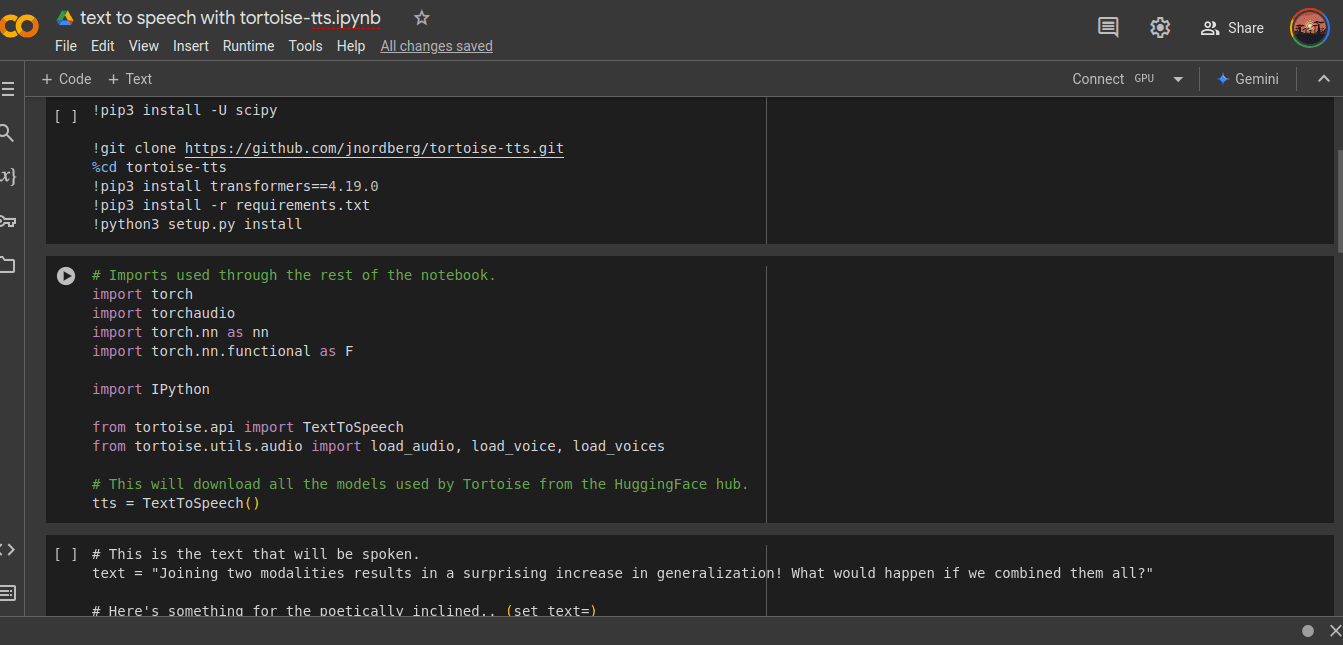Viewport: 1343px width, 645px height.
Task: Open the Tools menu
Action: click(x=305, y=46)
